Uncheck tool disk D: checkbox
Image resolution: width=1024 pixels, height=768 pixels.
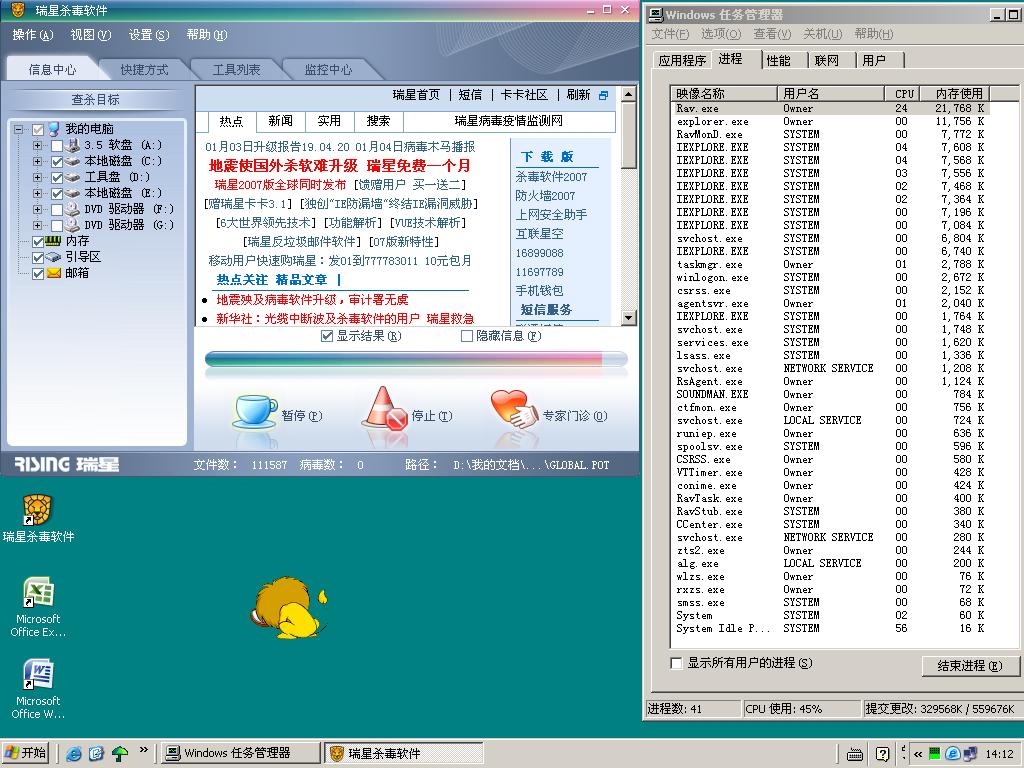(x=57, y=177)
